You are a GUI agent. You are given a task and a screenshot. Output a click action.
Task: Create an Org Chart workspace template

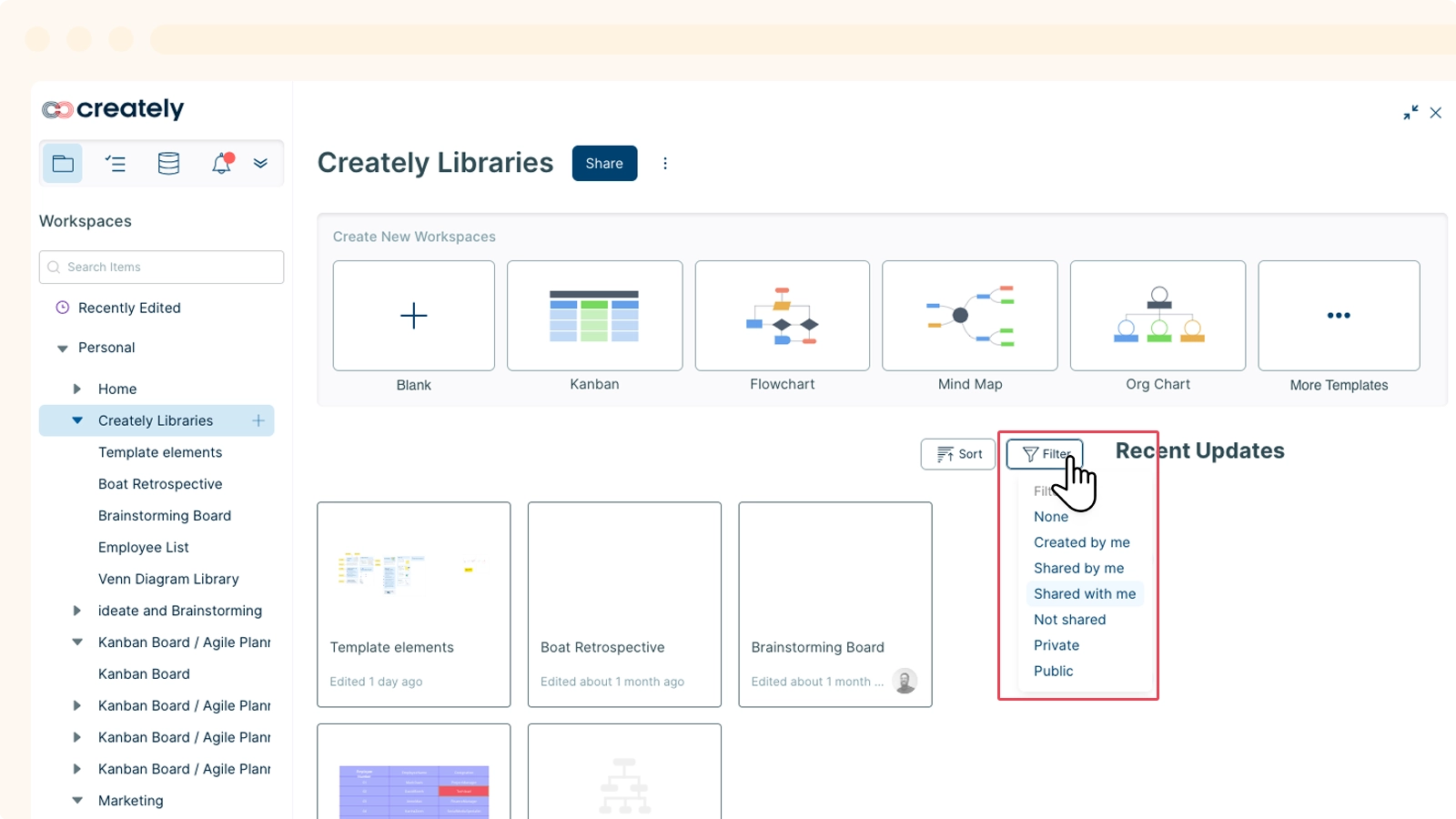pyautogui.click(x=1158, y=316)
